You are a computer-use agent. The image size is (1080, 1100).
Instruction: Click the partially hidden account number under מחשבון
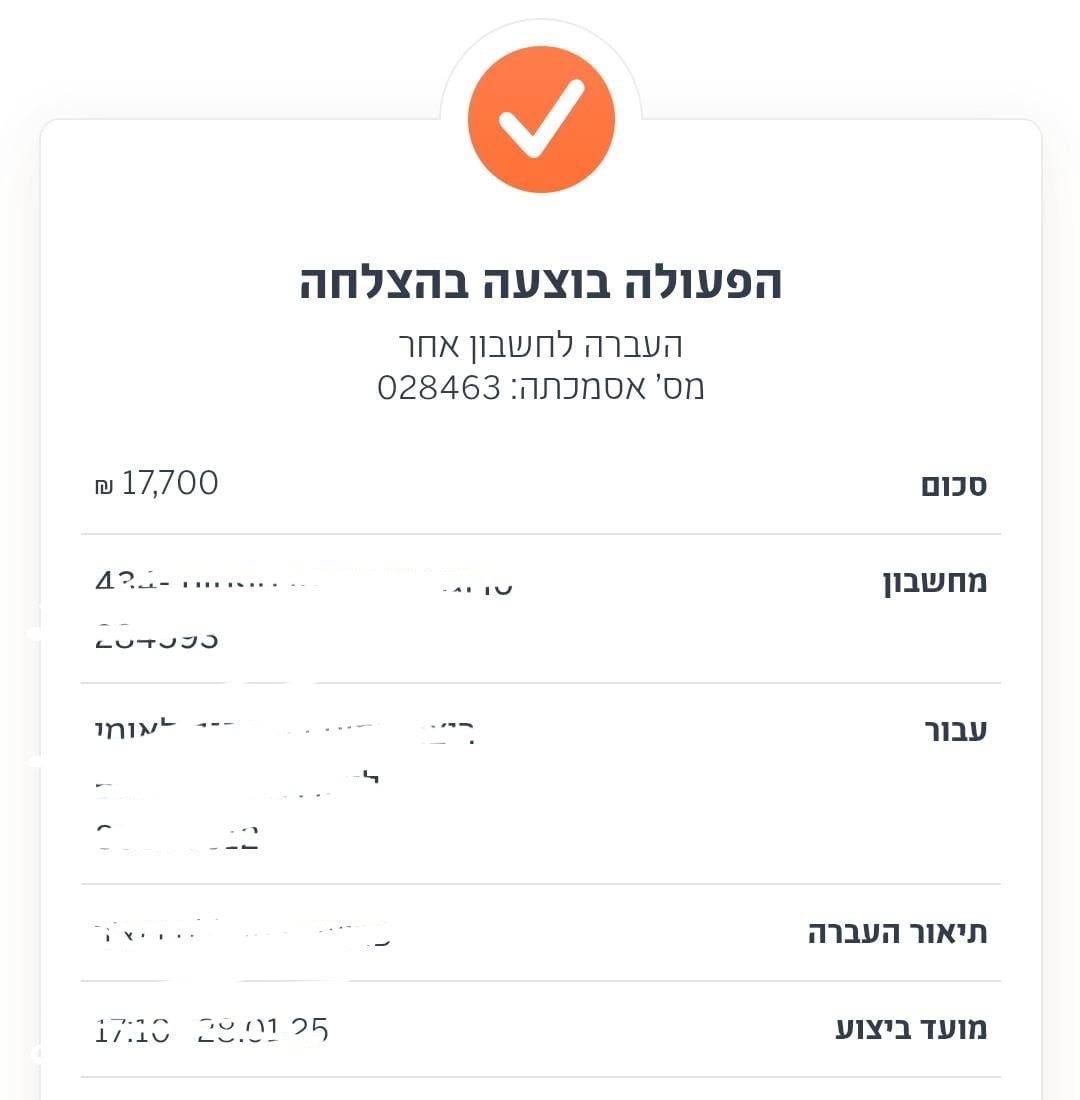pos(156,638)
